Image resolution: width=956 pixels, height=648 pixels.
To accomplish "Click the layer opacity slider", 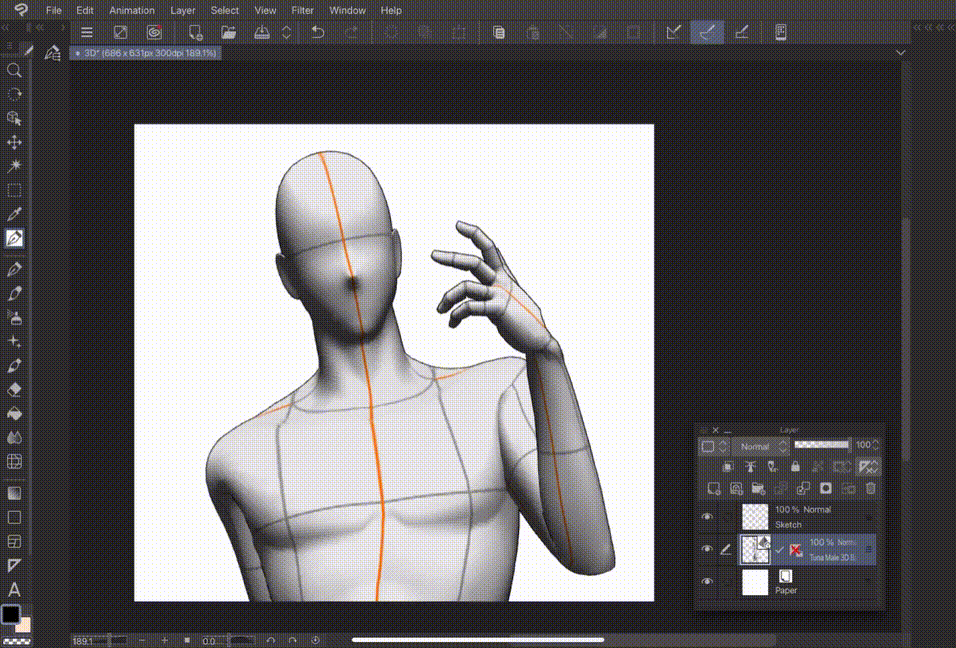I will point(821,445).
